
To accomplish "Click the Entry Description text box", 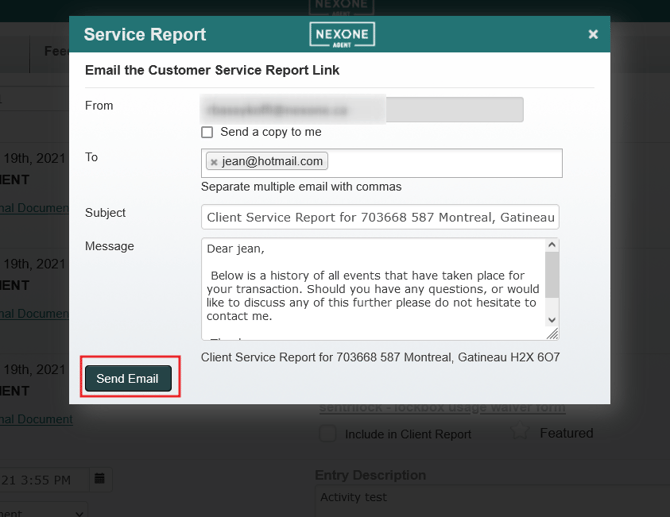I will [490, 498].
